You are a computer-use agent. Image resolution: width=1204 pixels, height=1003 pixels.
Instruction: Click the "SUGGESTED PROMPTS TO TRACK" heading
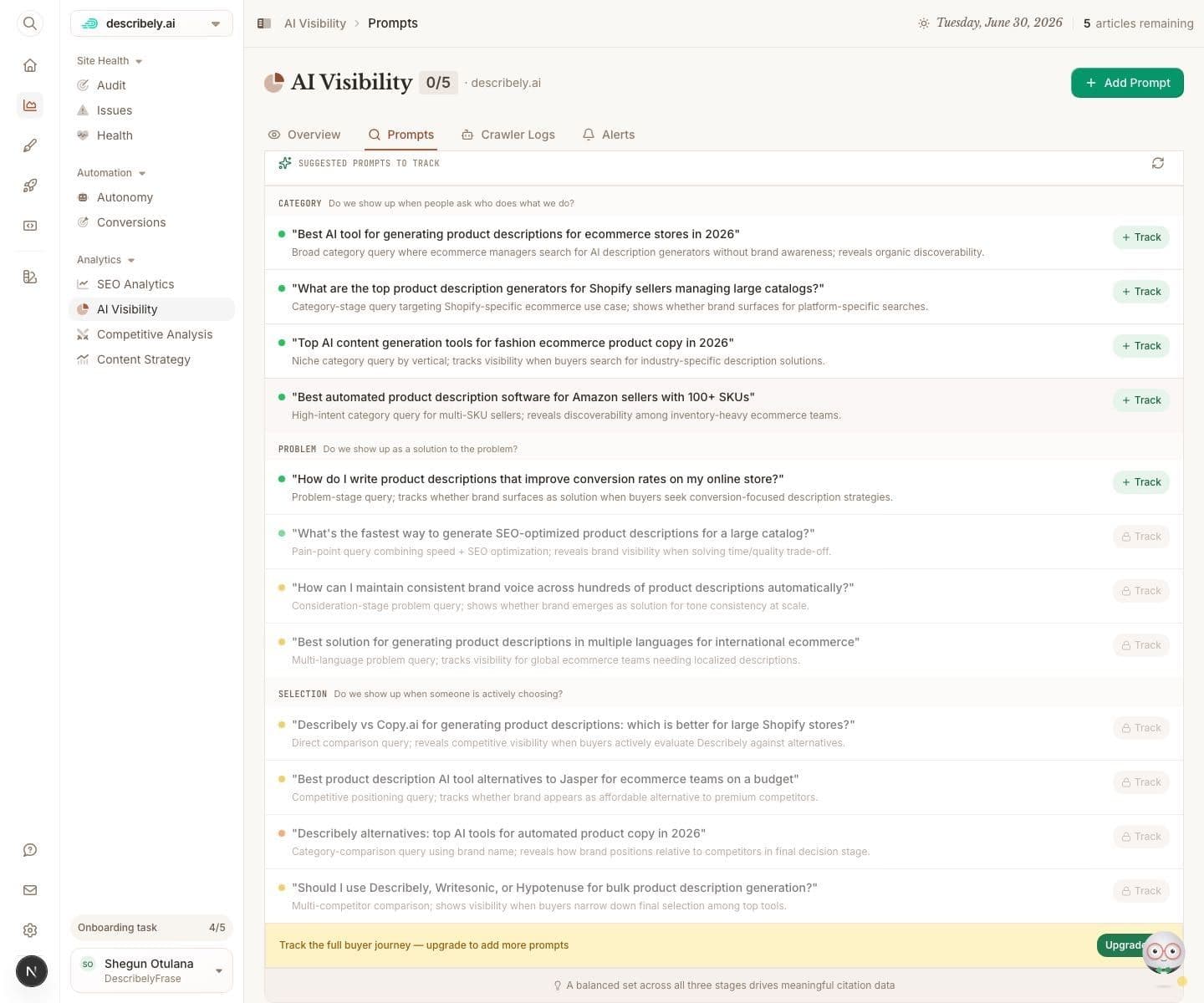[369, 163]
